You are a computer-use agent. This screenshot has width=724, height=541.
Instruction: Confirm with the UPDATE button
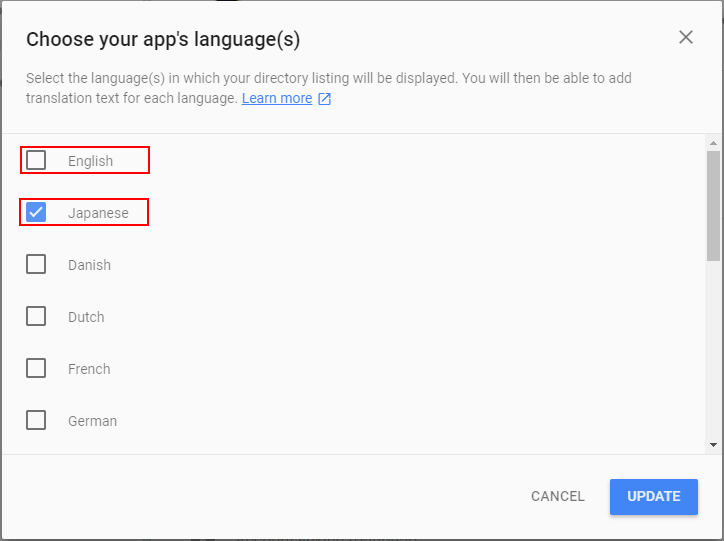tap(653, 497)
